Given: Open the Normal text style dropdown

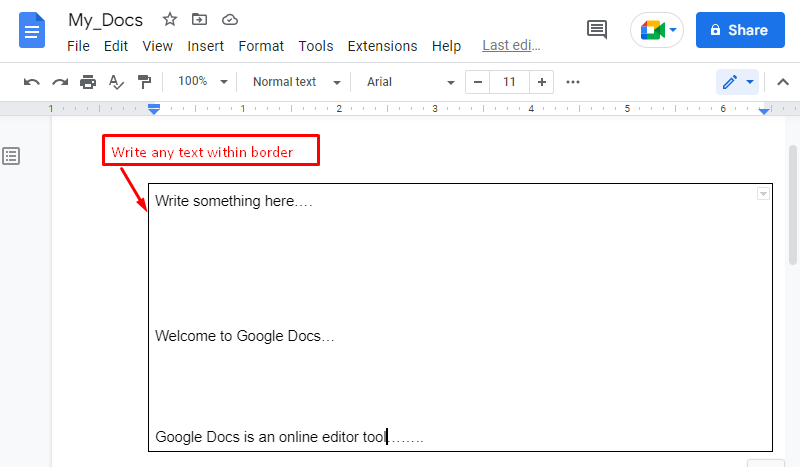Looking at the screenshot, I should [296, 82].
